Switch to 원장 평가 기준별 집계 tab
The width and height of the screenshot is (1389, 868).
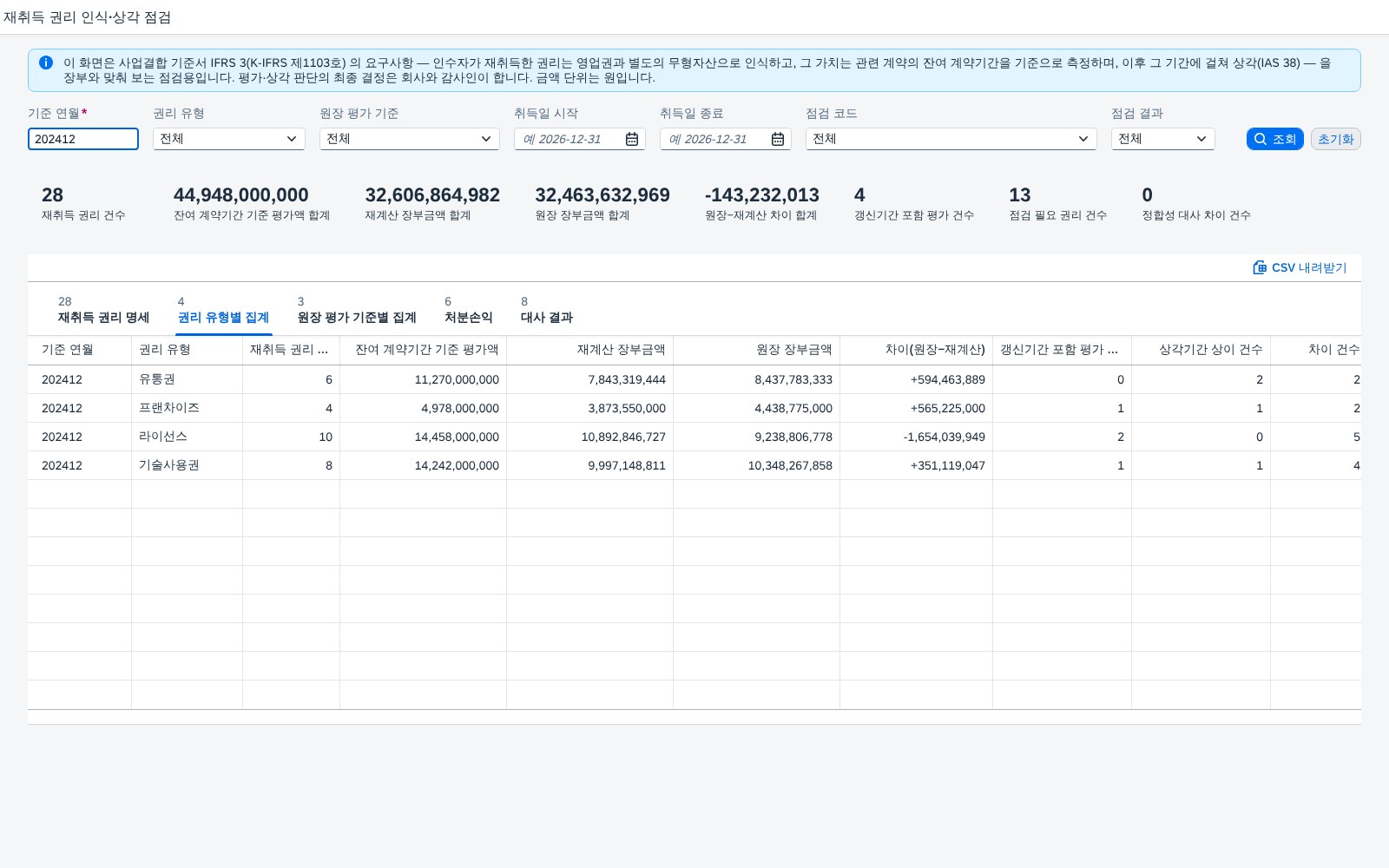357,311
